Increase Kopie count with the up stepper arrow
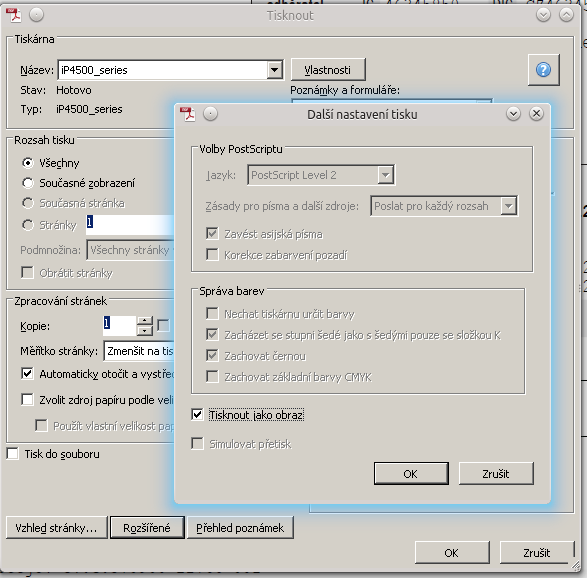Screen dimensions: 587x578 click(145, 321)
